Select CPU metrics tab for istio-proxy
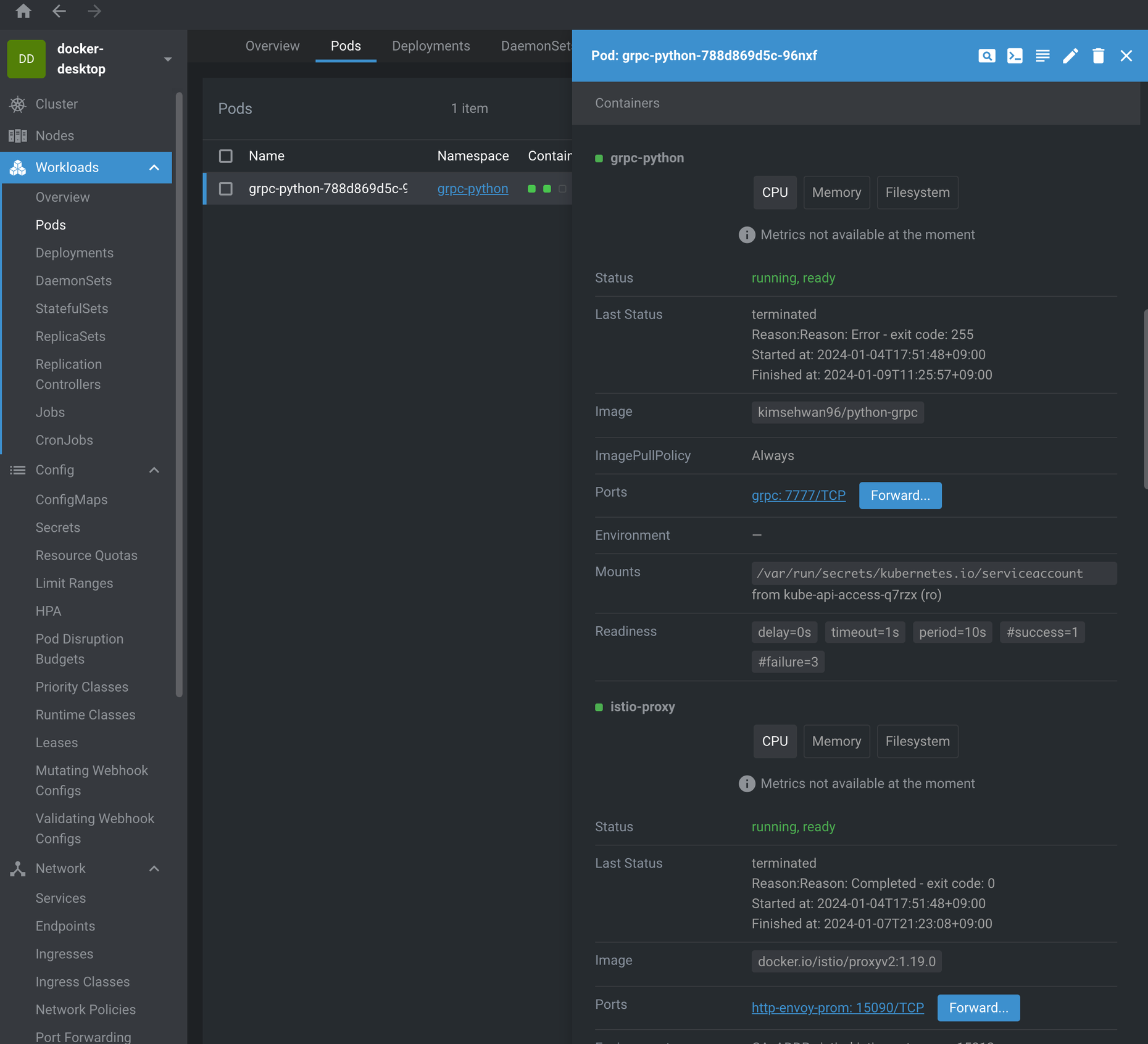1148x1044 pixels. point(775,741)
